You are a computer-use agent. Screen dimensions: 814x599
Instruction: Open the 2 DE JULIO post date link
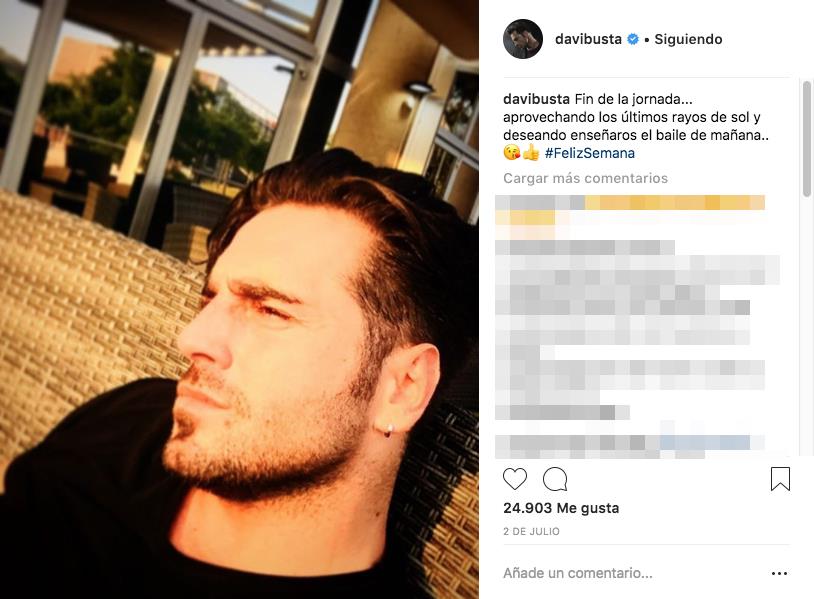tap(531, 531)
